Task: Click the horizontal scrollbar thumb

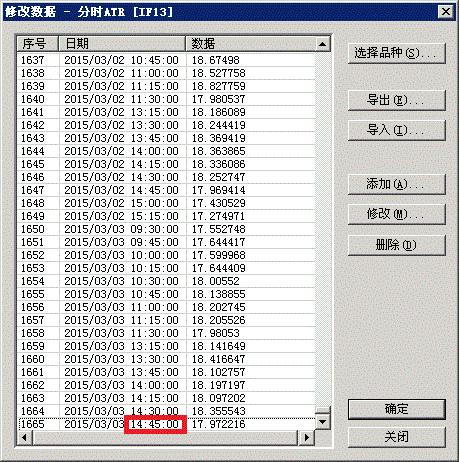Action: click(x=165, y=437)
